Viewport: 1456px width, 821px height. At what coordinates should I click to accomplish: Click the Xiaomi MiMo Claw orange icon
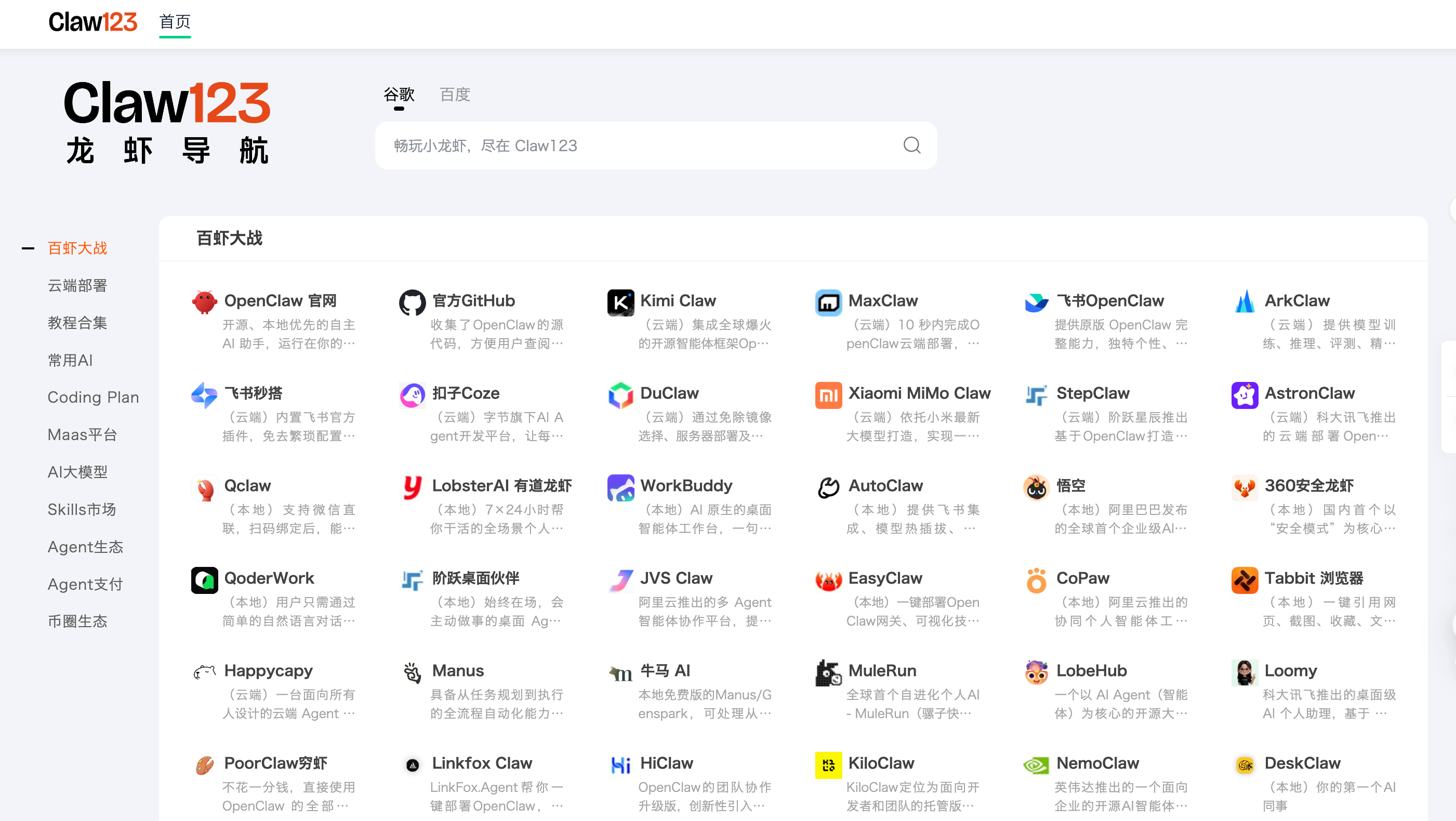pos(828,395)
